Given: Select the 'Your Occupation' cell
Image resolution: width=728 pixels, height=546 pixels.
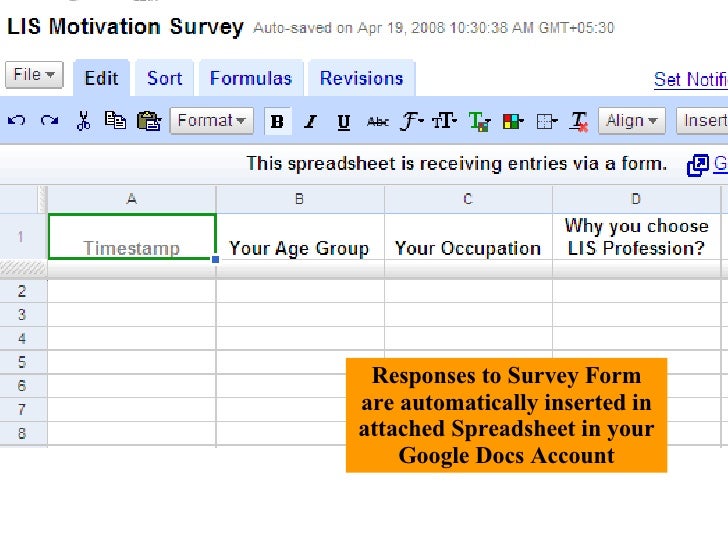Looking at the screenshot, I should pyautogui.click(x=468, y=237).
